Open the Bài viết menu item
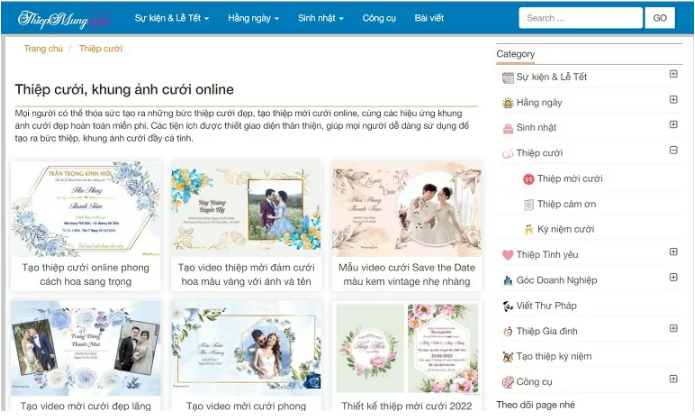 tap(429, 18)
